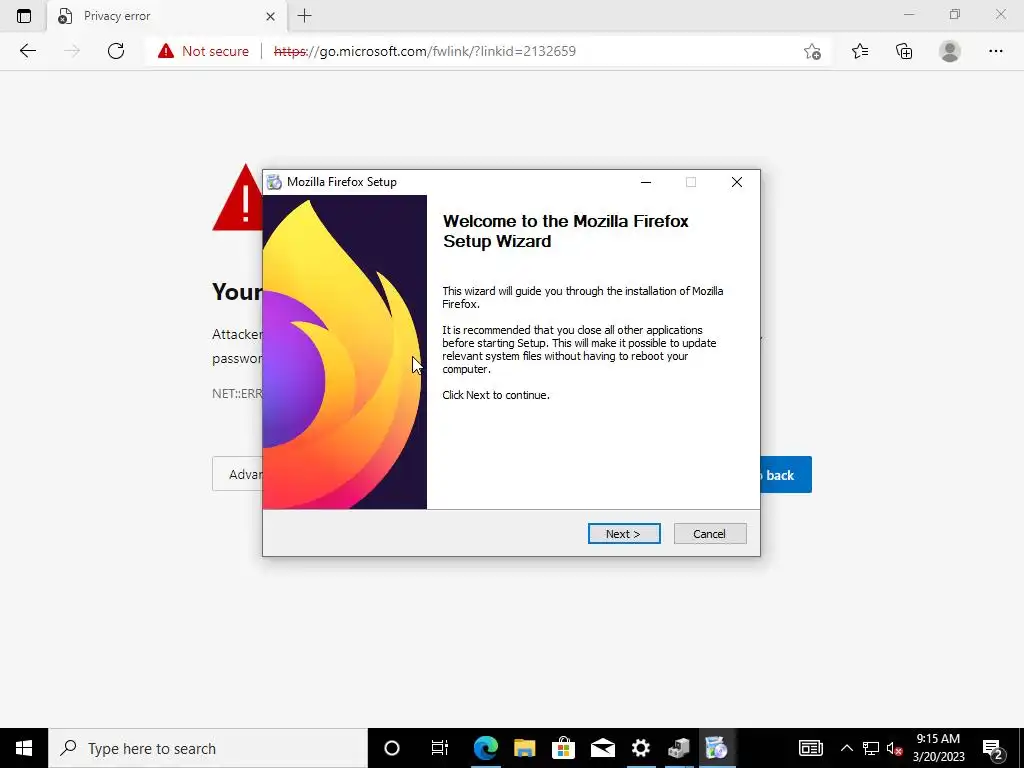Open Edge Settings and more menu

click(995, 51)
